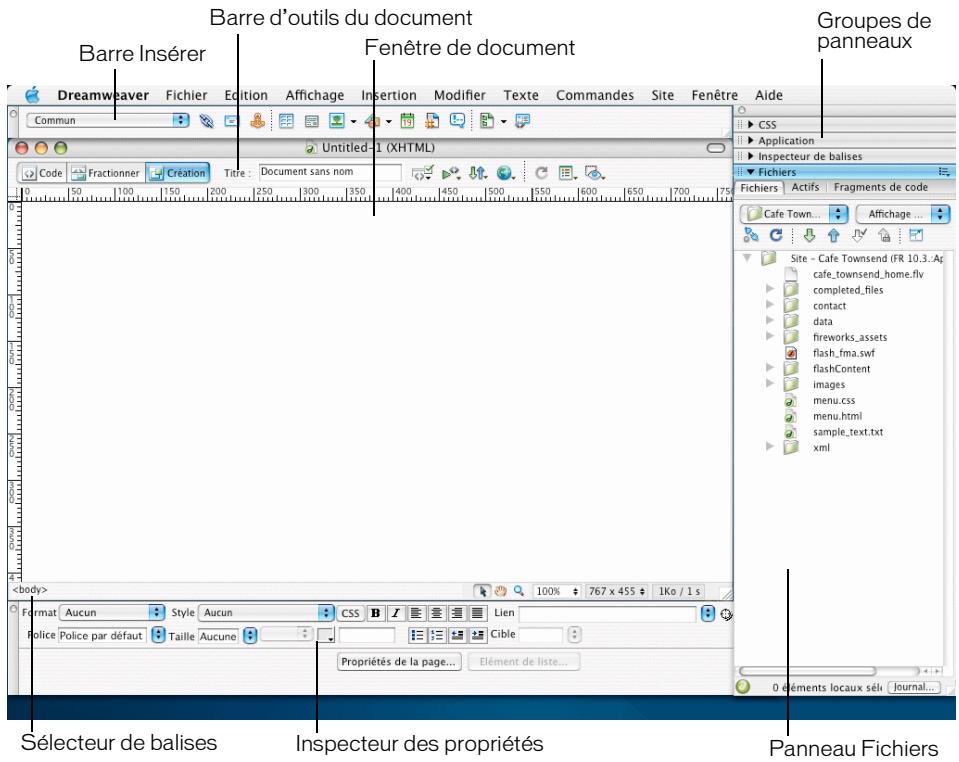This screenshot has width=959, height=762.
Task: Expand the Files panel to full view
Action: click(916, 235)
